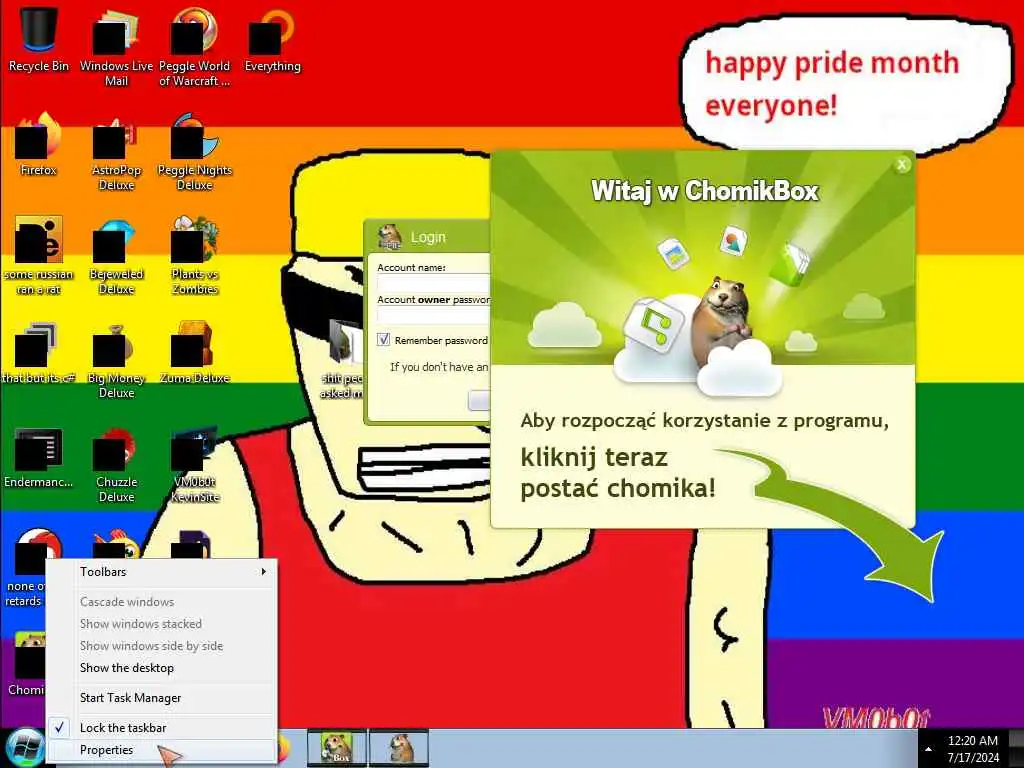The width and height of the screenshot is (1024, 768).
Task: Click the Account owner password field
Action: pos(434,315)
